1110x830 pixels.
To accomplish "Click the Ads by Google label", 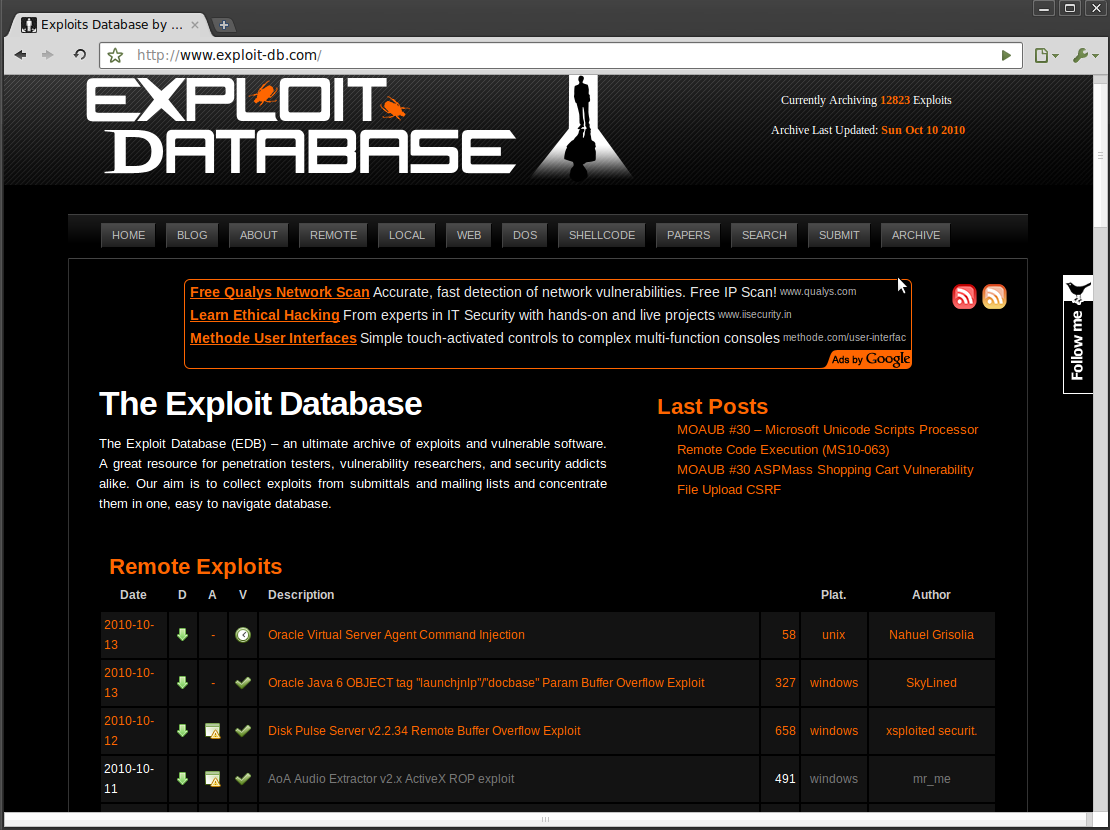I will tap(870, 359).
